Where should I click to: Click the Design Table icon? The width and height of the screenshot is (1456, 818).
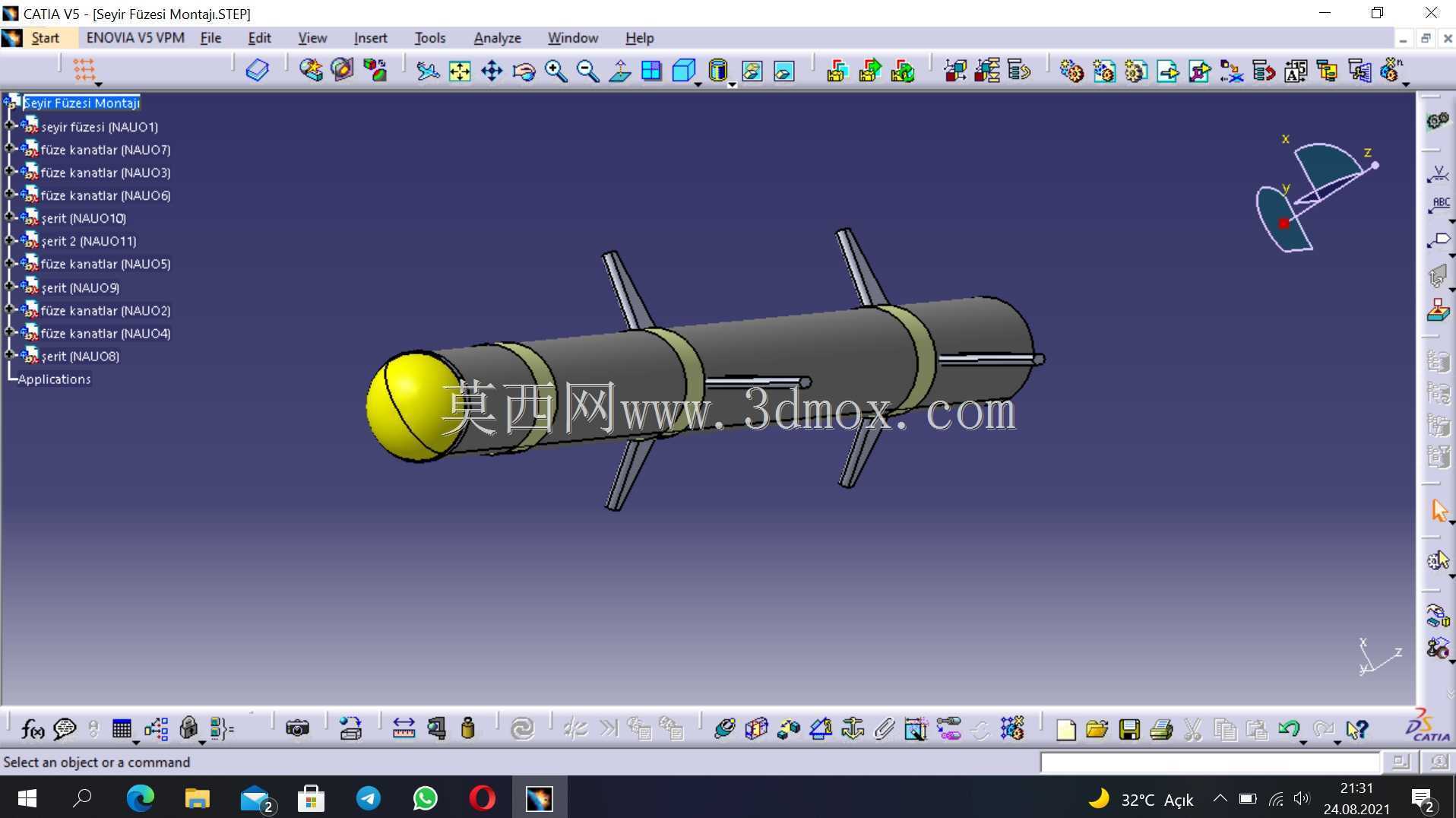click(x=122, y=729)
